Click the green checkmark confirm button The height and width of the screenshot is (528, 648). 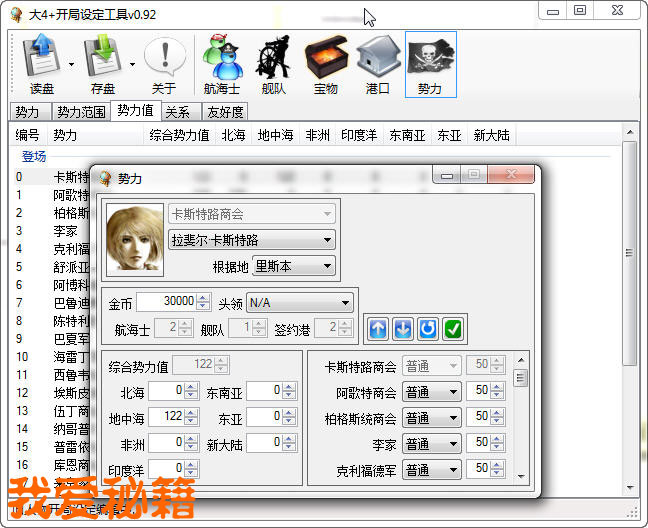point(453,328)
